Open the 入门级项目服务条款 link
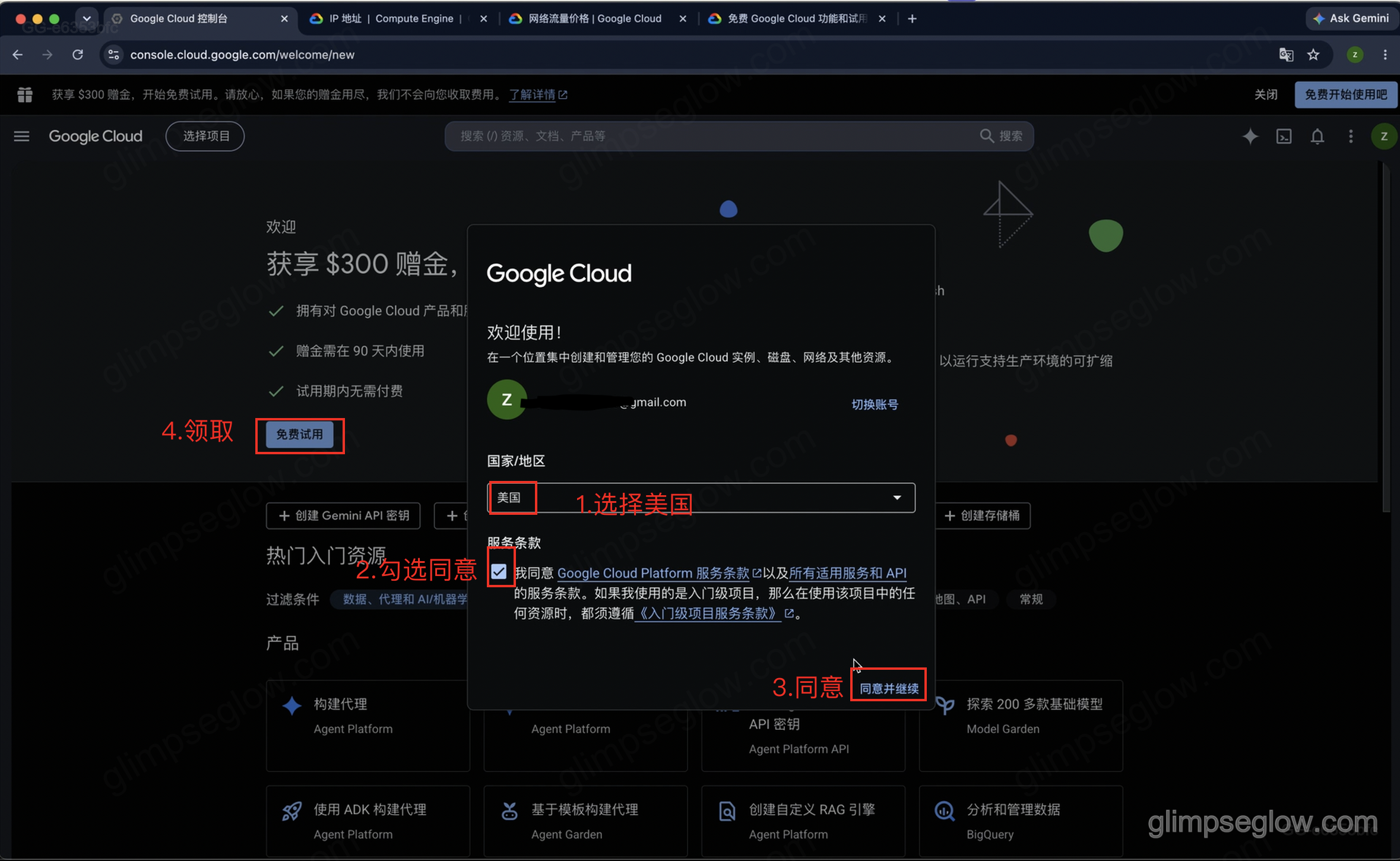Screen dimensions: 1400x861 click(714, 613)
